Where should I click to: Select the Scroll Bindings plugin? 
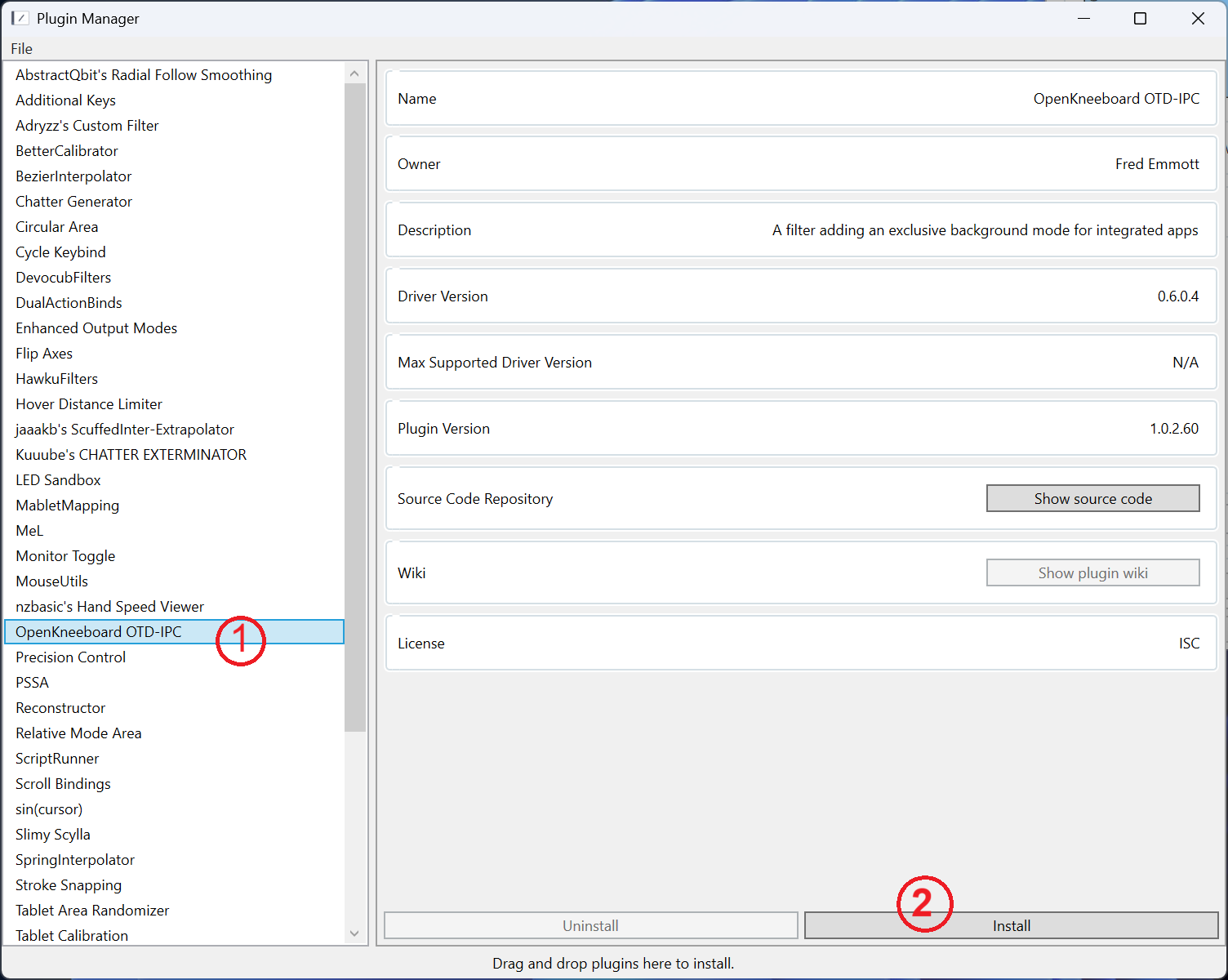click(63, 784)
